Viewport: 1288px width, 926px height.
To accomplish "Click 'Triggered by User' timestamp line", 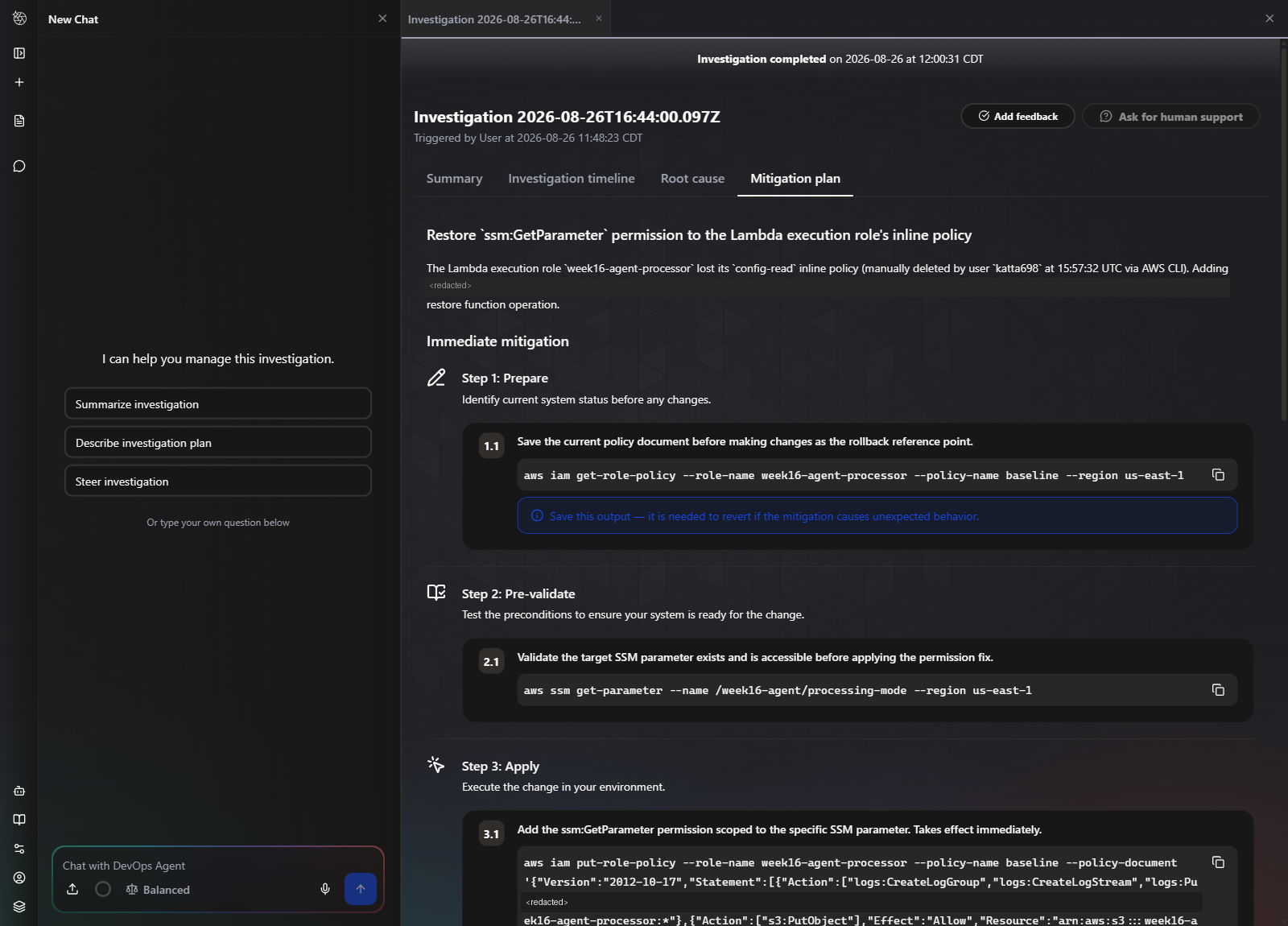I will click(528, 138).
